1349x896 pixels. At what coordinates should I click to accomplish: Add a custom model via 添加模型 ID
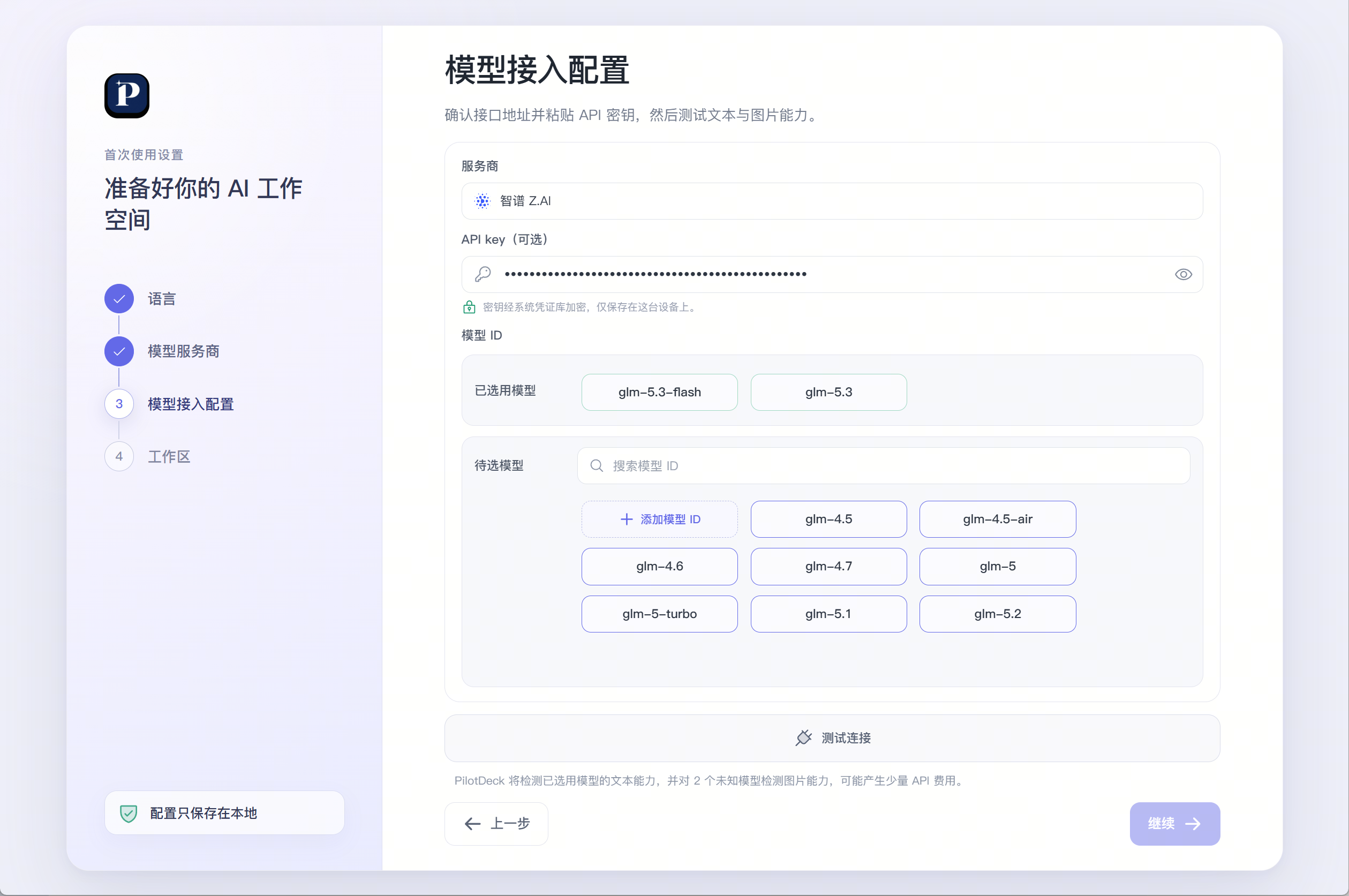(x=659, y=519)
